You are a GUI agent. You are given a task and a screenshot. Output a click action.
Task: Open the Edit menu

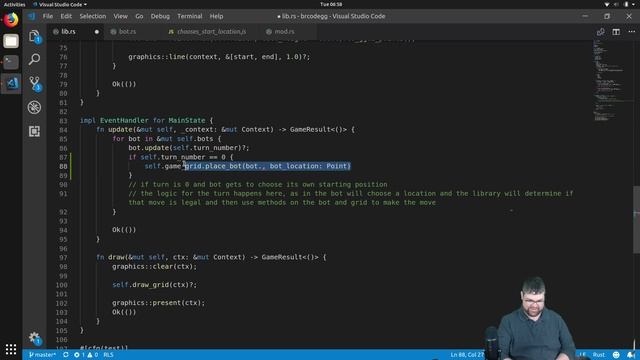(x=66, y=16)
